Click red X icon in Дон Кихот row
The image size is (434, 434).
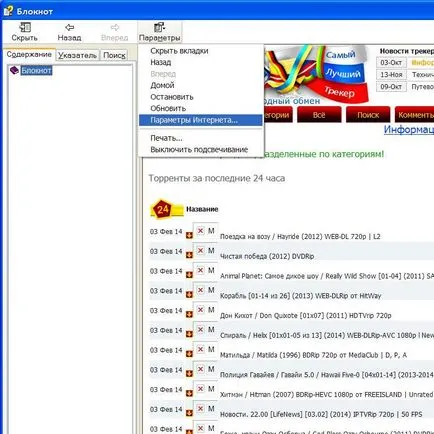tap(200, 310)
